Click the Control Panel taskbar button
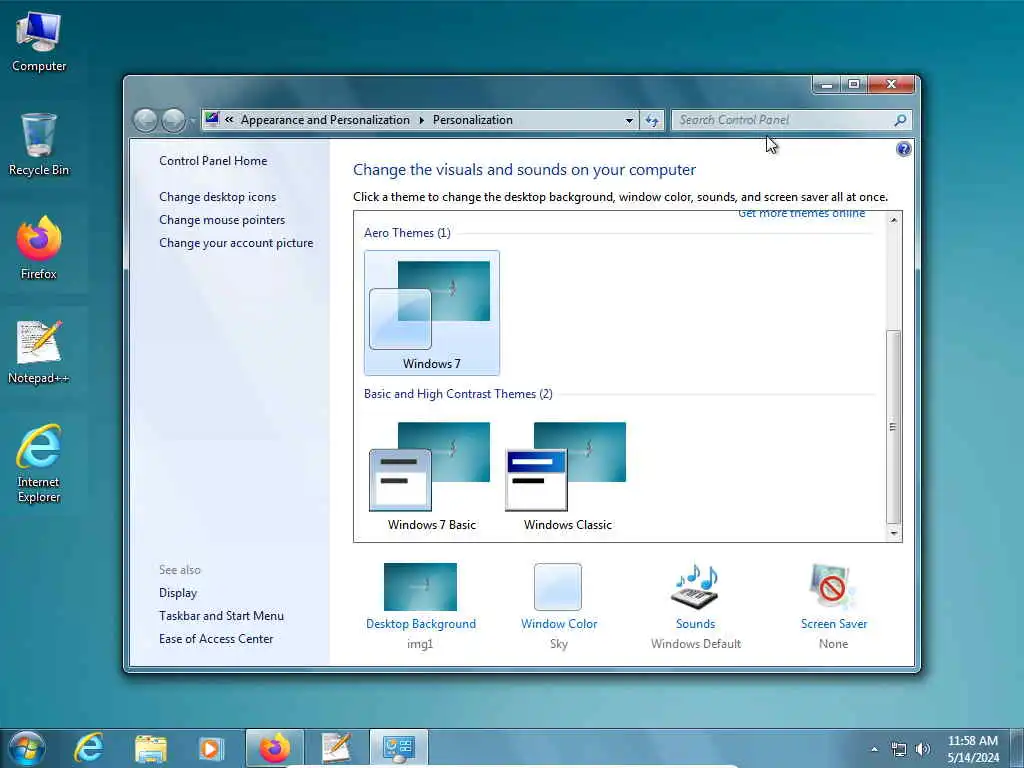1024x768 pixels. point(399,748)
